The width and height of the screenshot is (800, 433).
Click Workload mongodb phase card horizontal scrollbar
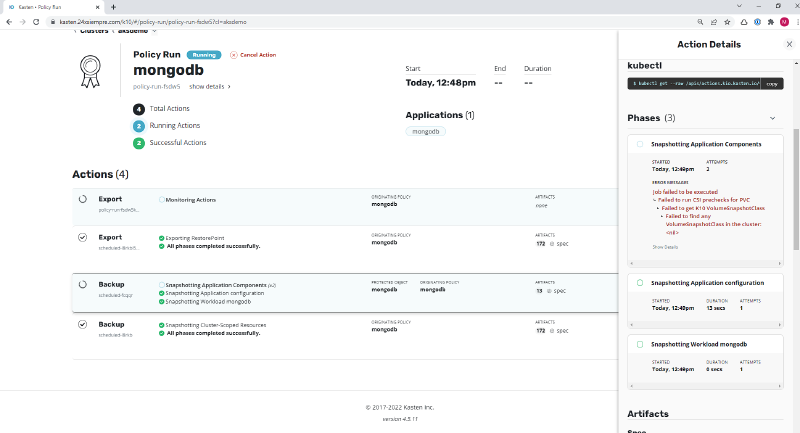pyautogui.click(x=706, y=386)
